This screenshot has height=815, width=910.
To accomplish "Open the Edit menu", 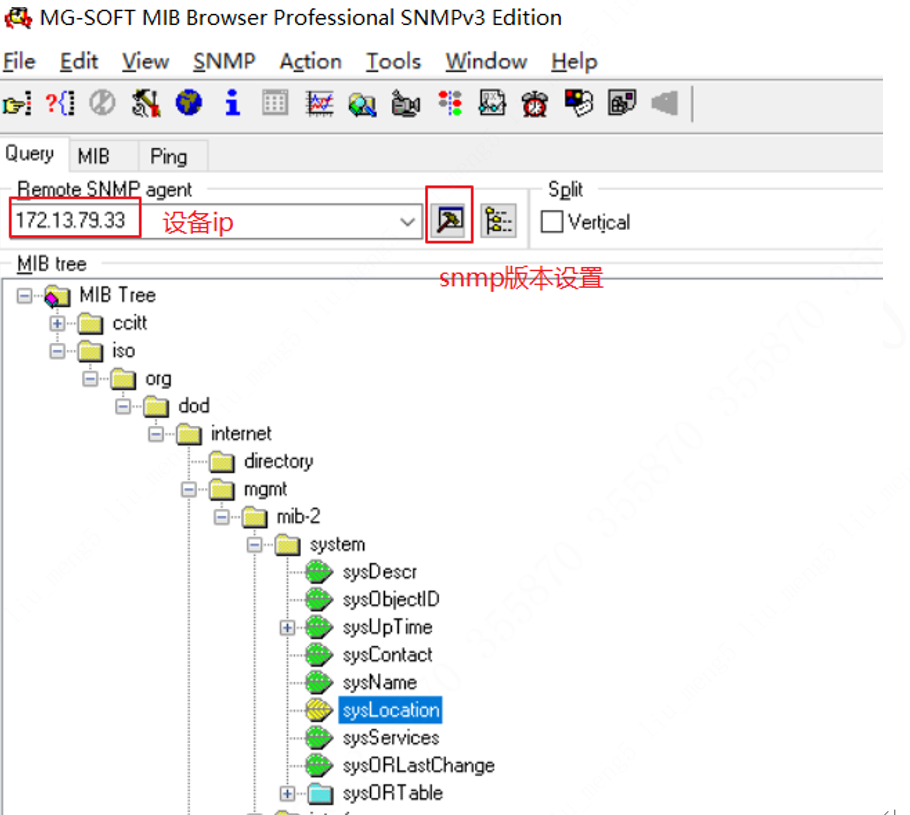I will coord(79,62).
